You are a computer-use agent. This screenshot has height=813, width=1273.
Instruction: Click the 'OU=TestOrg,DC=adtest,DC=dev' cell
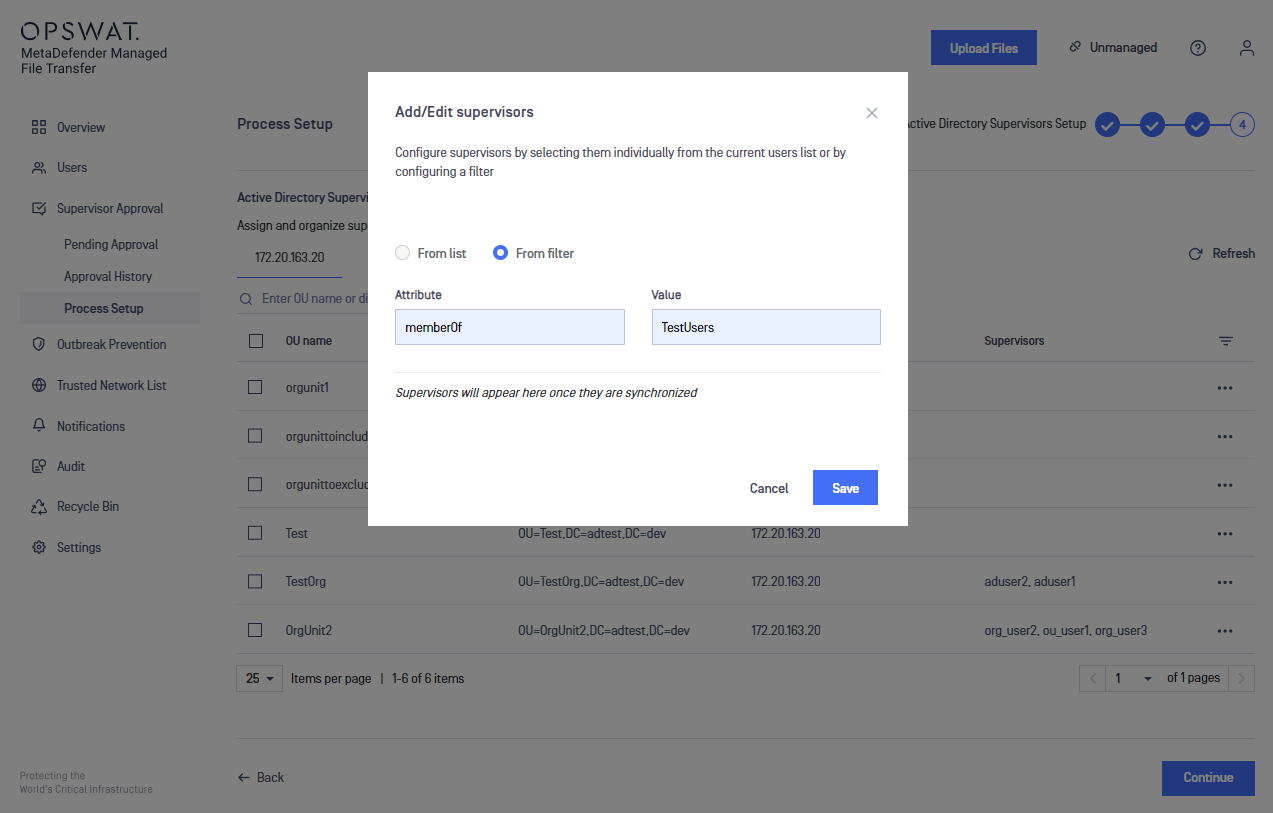(x=601, y=581)
